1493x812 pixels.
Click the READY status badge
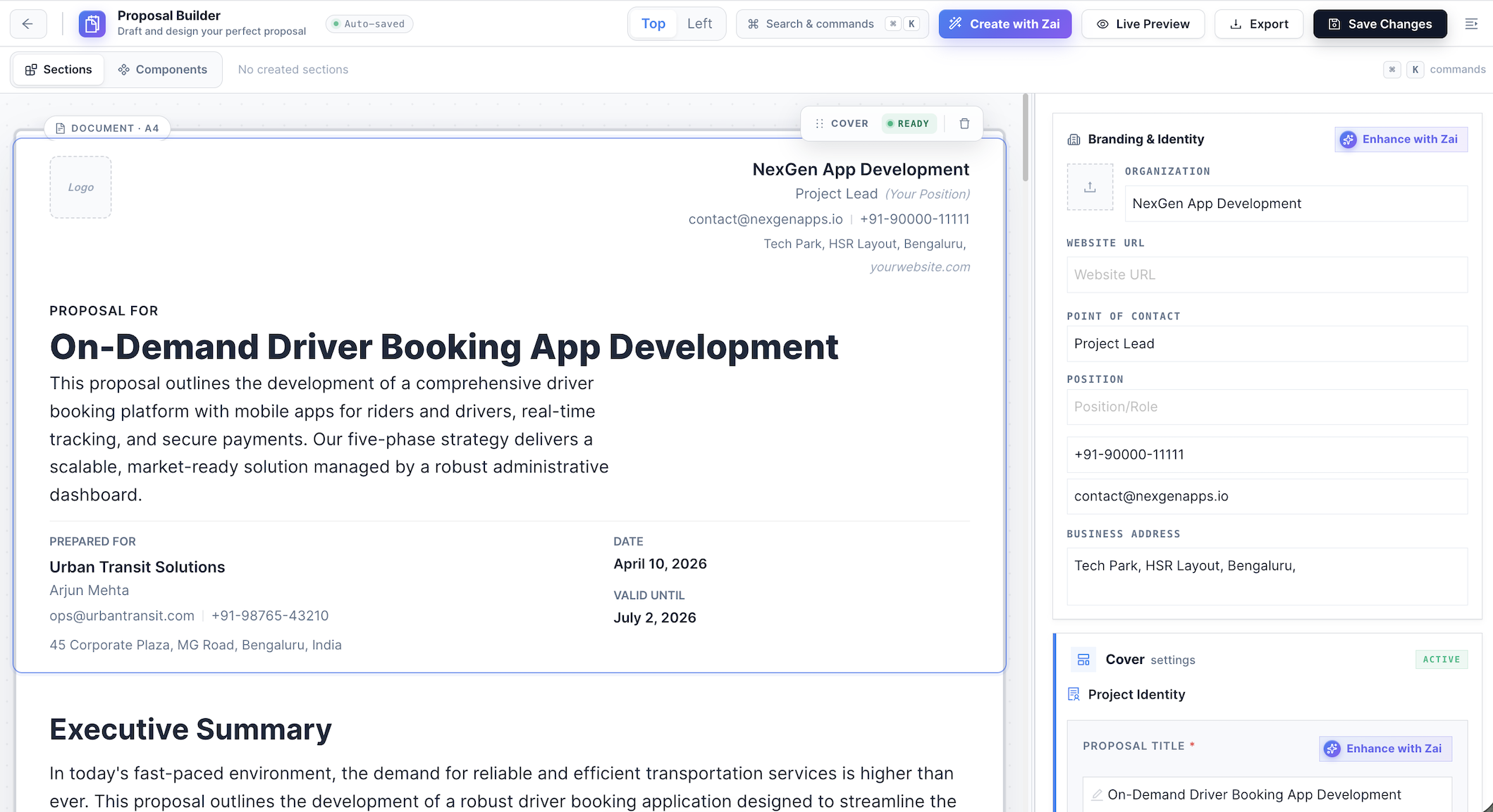pos(909,123)
